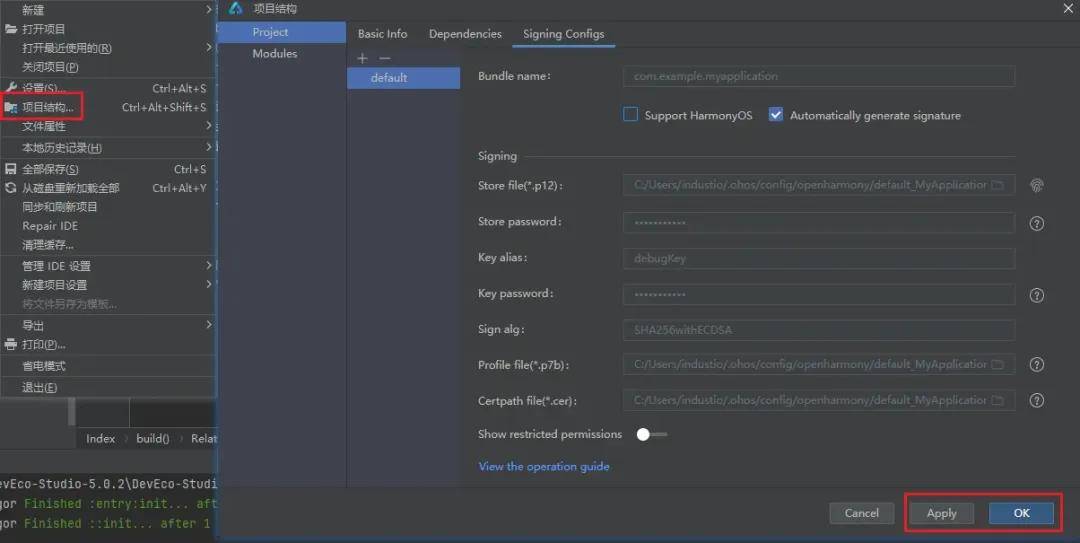Expand the 本地历史记录 submenu arrow
Viewport: 1080px width, 543px height.
click(x=209, y=147)
